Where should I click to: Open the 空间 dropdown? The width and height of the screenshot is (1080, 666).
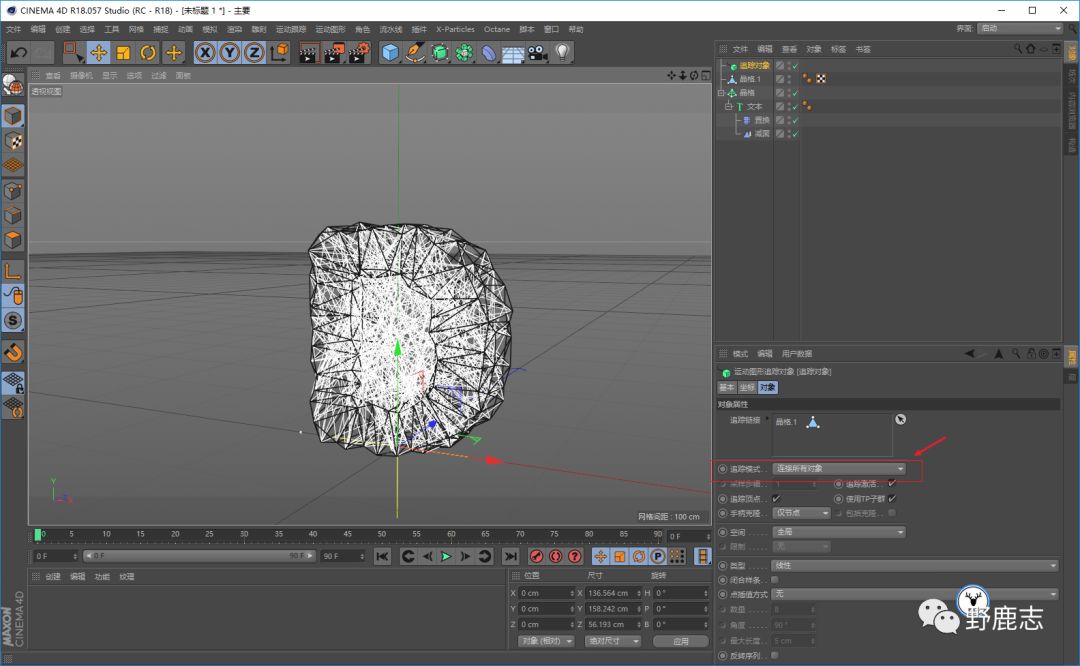pyautogui.click(x=839, y=532)
